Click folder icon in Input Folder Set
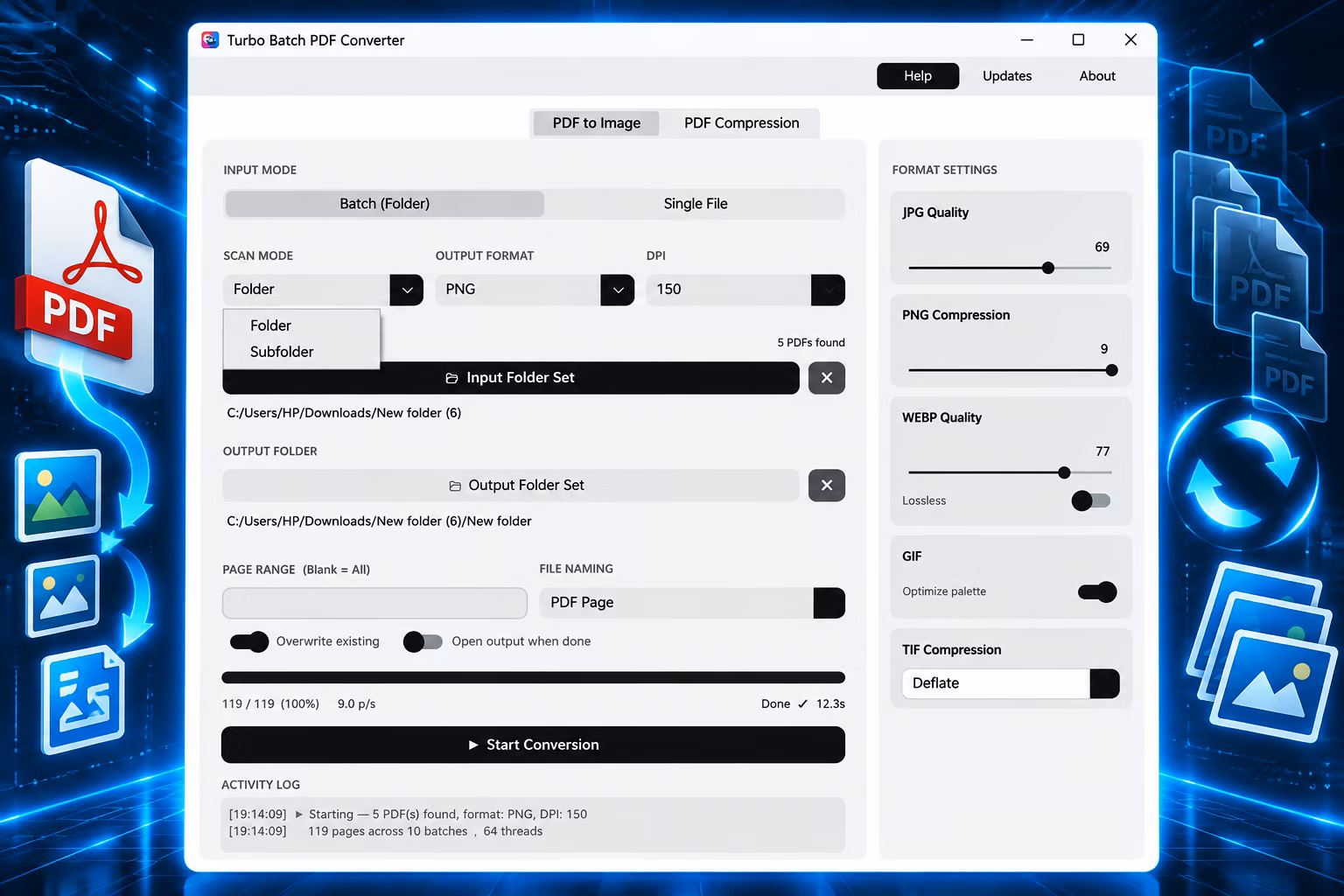The height and width of the screenshot is (896, 1344). click(451, 378)
